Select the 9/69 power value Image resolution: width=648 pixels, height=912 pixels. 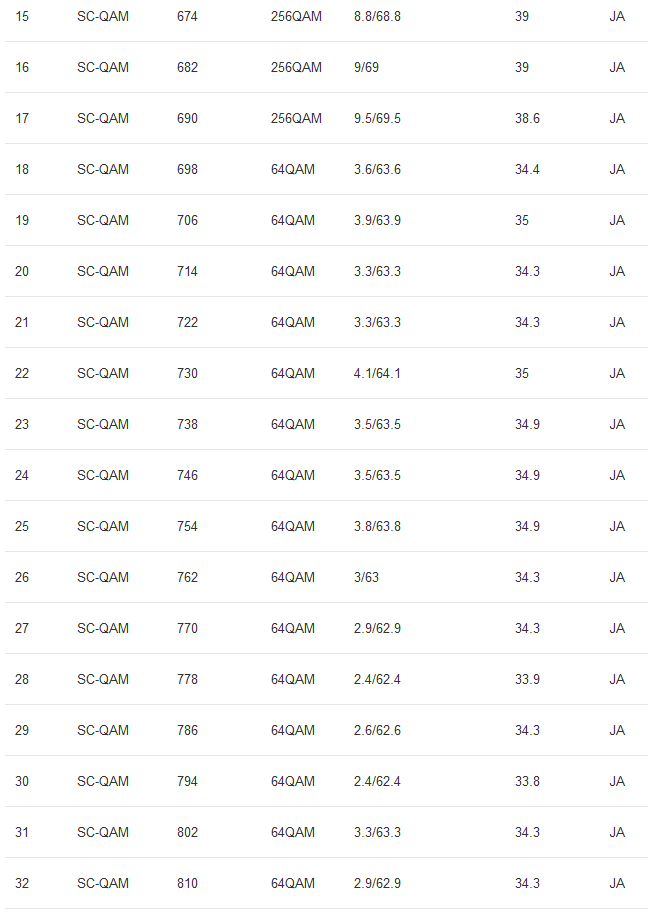tap(366, 67)
